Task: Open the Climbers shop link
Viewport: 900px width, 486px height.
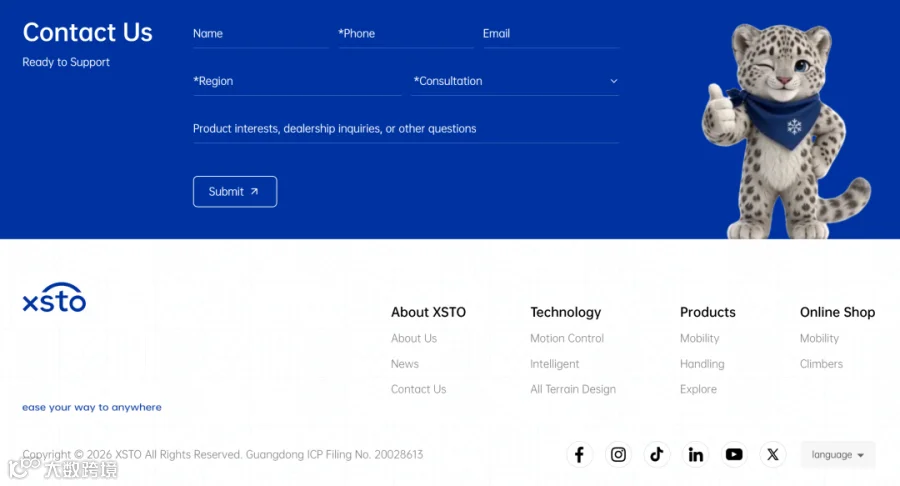Action: (x=821, y=364)
